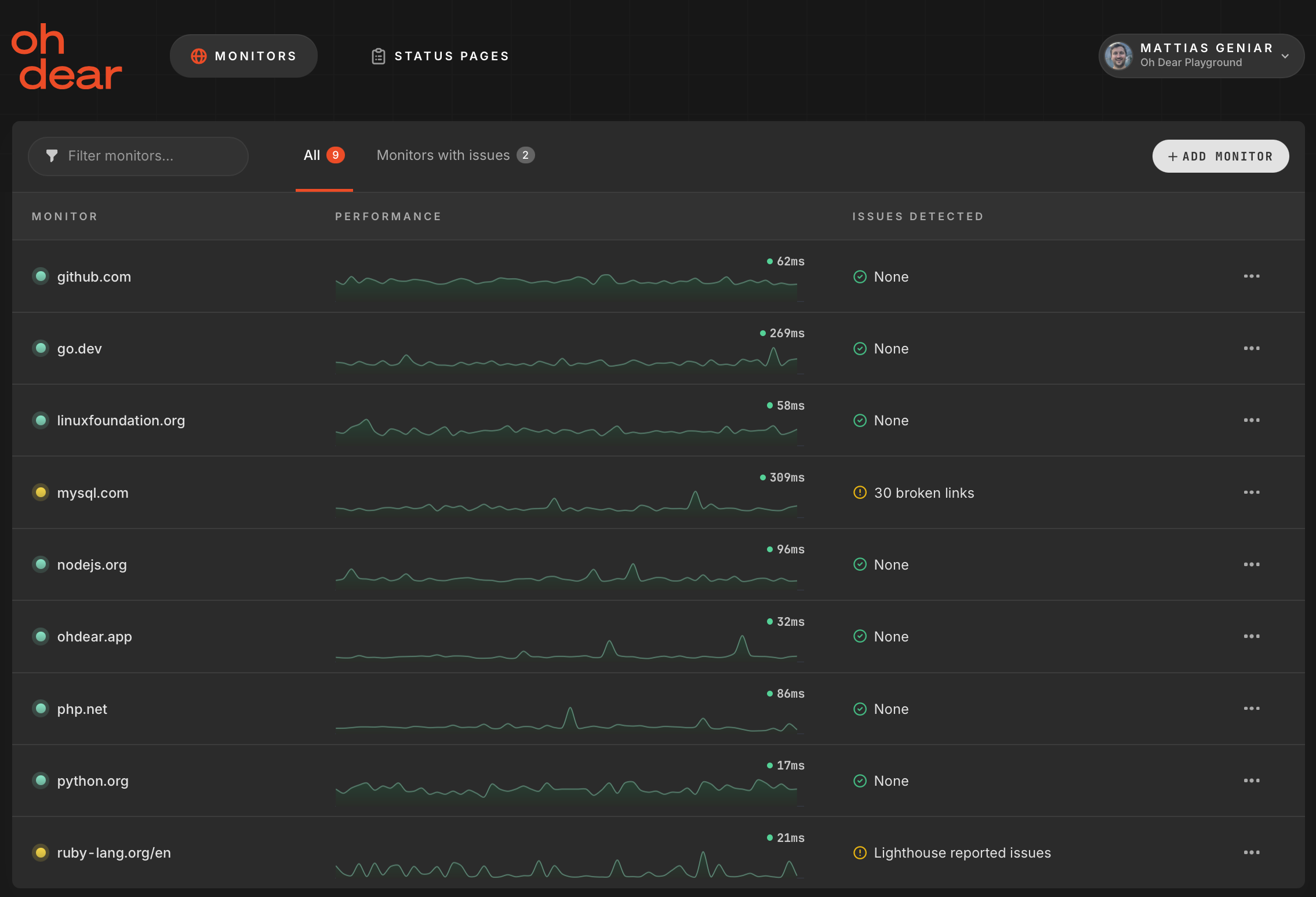
Task: Open the three-dot menu for mysql.com
Action: pyautogui.click(x=1252, y=493)
